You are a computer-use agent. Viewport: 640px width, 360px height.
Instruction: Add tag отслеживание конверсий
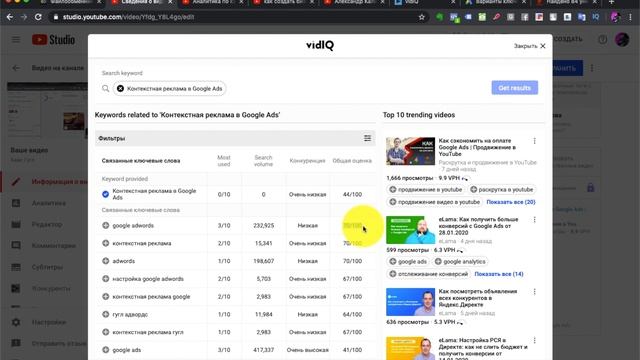429,274
